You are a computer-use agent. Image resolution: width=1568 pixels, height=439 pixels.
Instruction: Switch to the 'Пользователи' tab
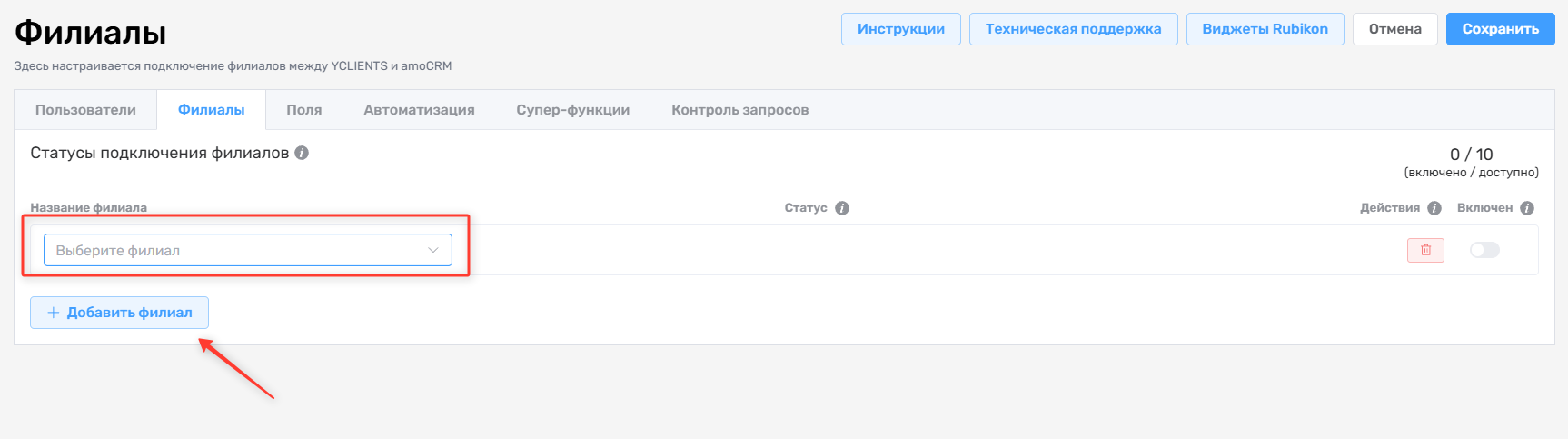click(85, 110)
